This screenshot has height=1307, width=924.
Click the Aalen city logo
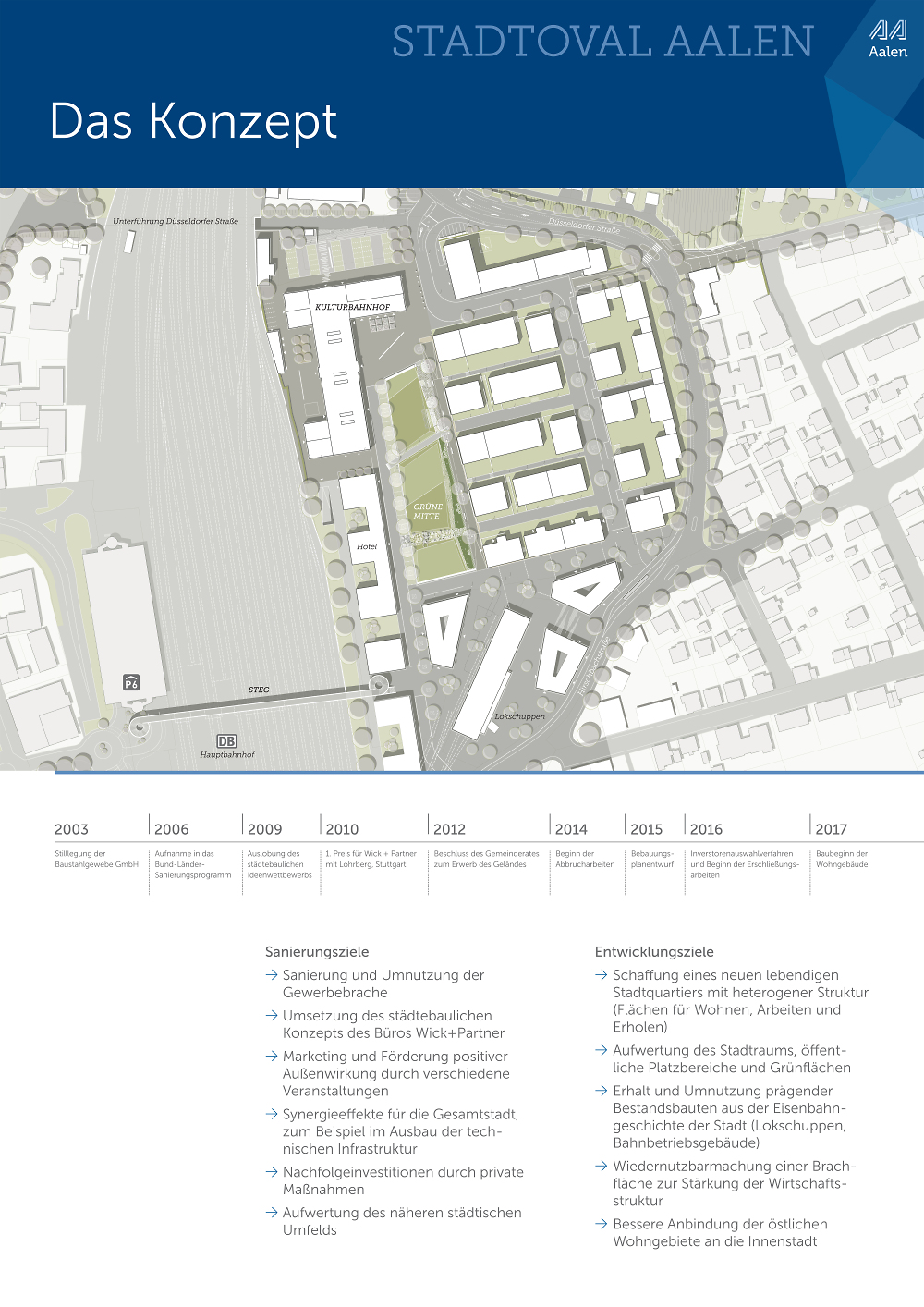coord(887,39)
